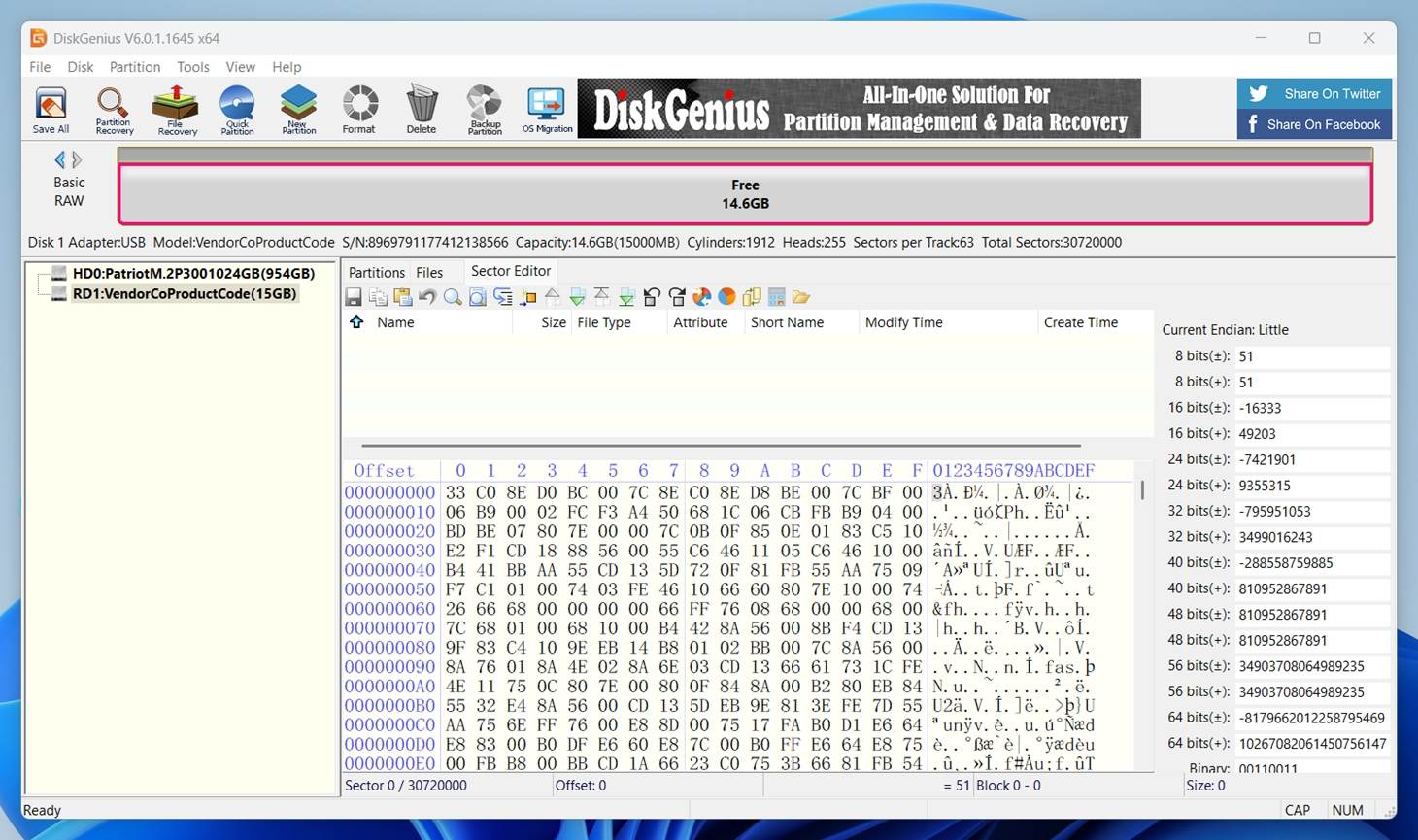The image size is (1418, 840).
Task: Select the Free 14.6GB partition bar
Action: click(745, 194)
